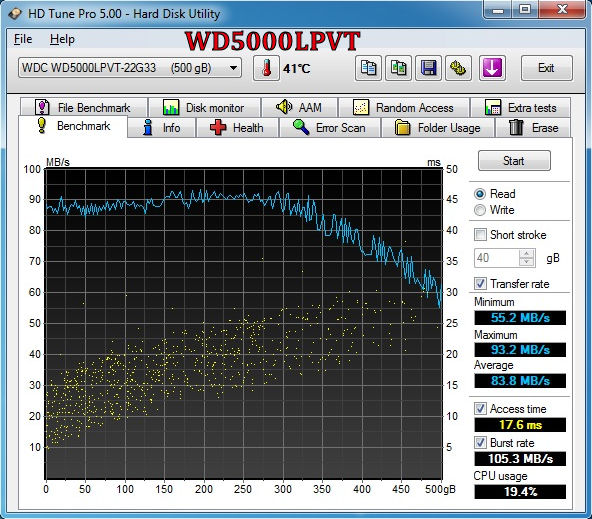Increase short stroke value with up arrow
Viewport: 592px width, 519px height.
coord(527,254)
